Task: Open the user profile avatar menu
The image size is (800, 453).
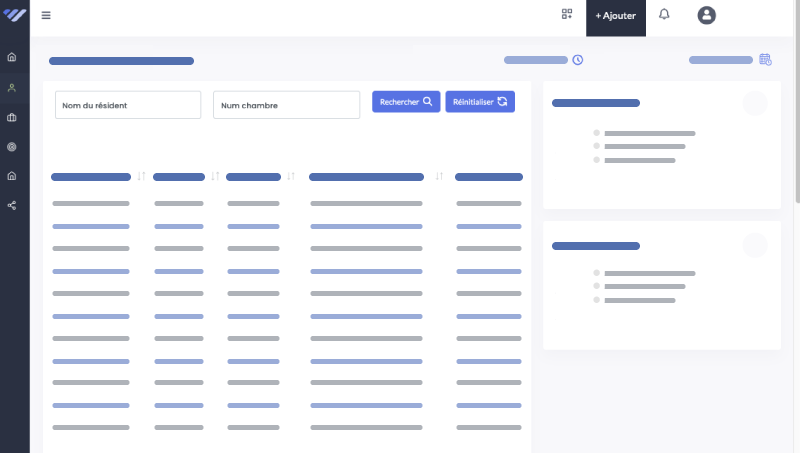Action: coord(707,15)
